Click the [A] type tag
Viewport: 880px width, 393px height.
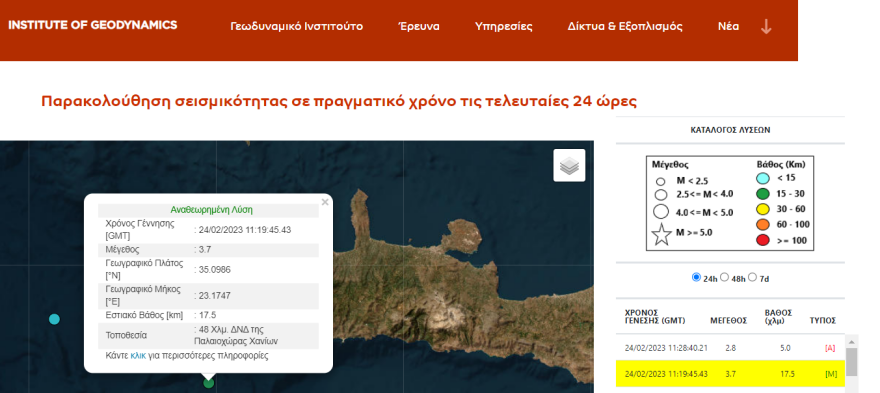[830, 348]
